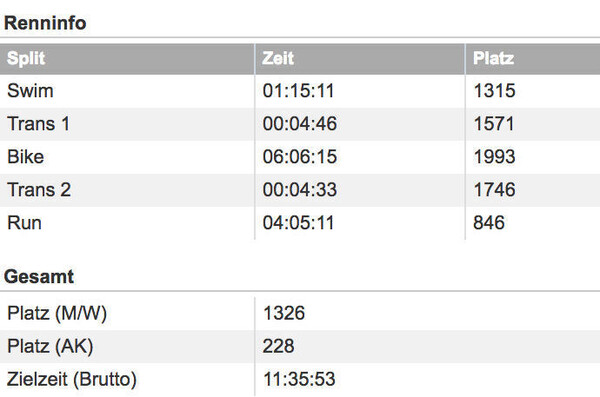Image resolution: width=600 pixels, height=397 pixels.
Task: Select the Trans 1 row label
Action: pyautogui.click(x=39, y=124)
